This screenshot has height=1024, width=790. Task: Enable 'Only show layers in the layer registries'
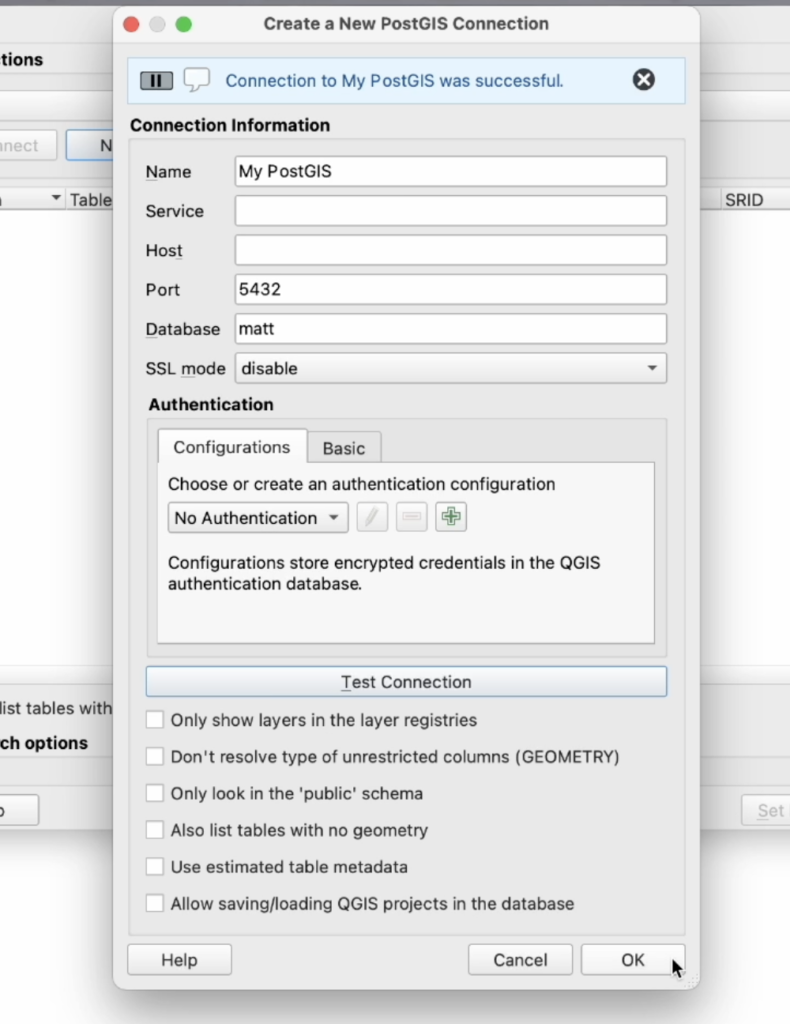point(155,720)
